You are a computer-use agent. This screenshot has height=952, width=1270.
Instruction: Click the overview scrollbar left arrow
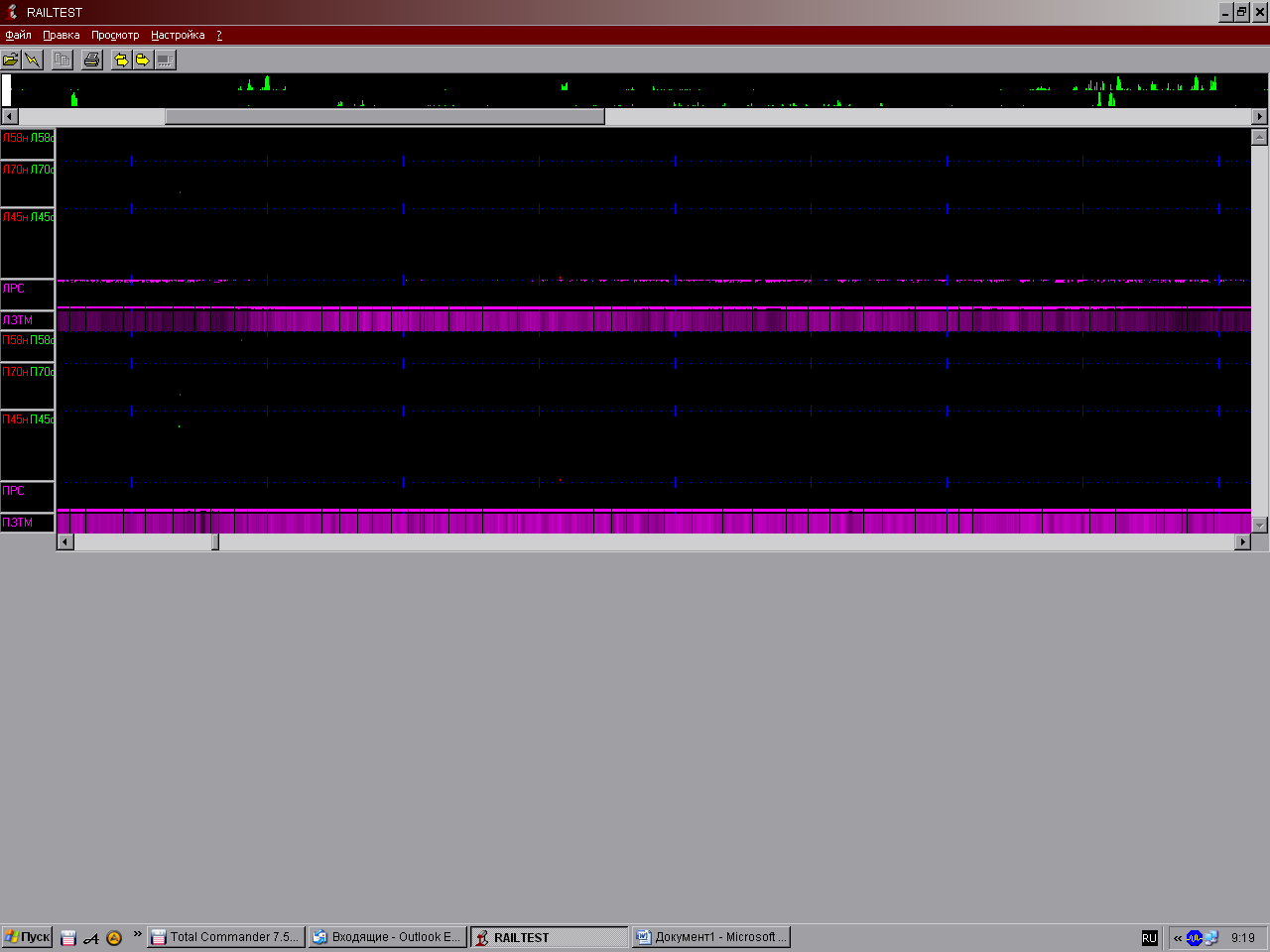pyautogui.click(x=9, y=116)
